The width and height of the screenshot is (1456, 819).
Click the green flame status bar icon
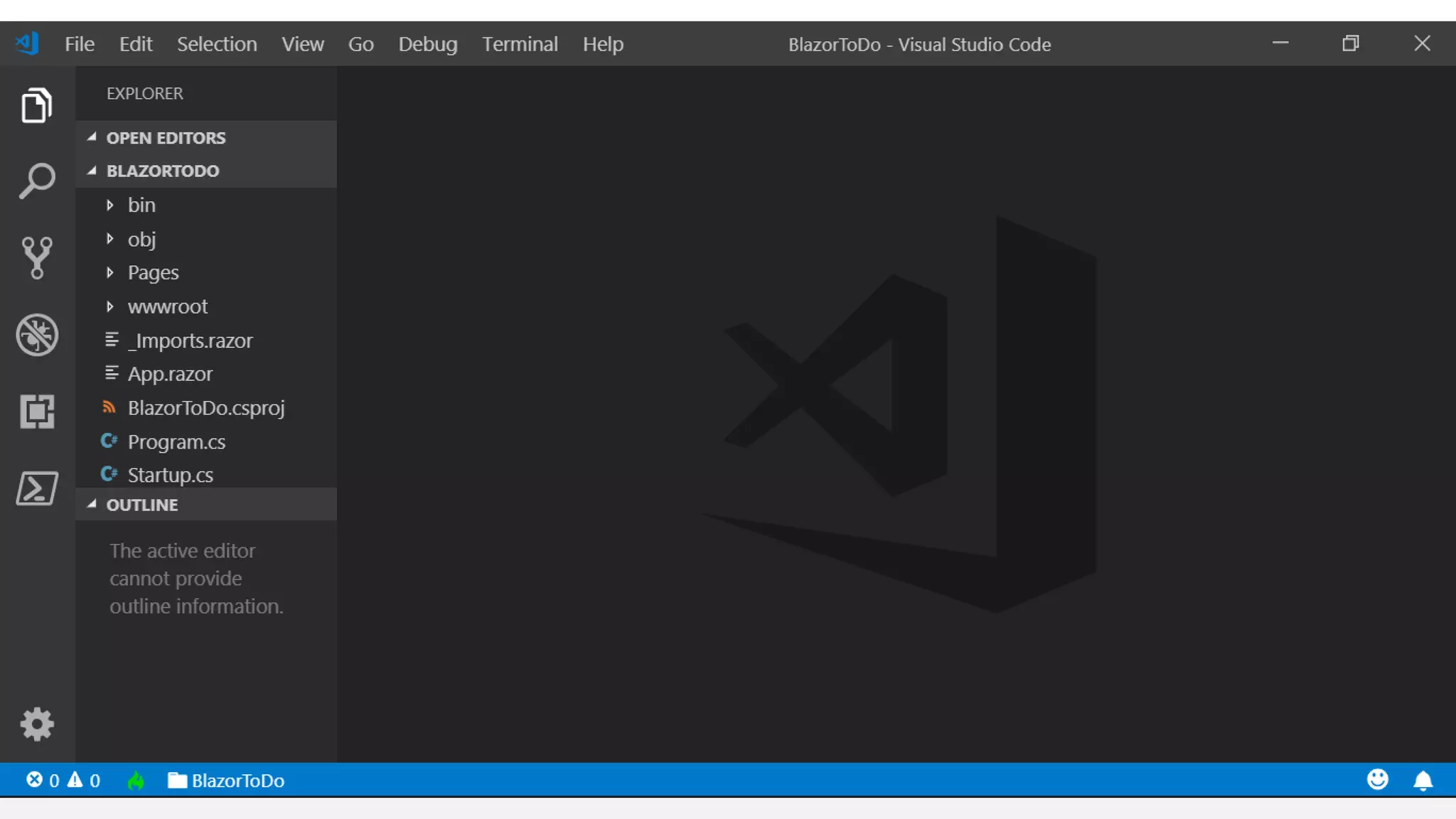point(136,781)
